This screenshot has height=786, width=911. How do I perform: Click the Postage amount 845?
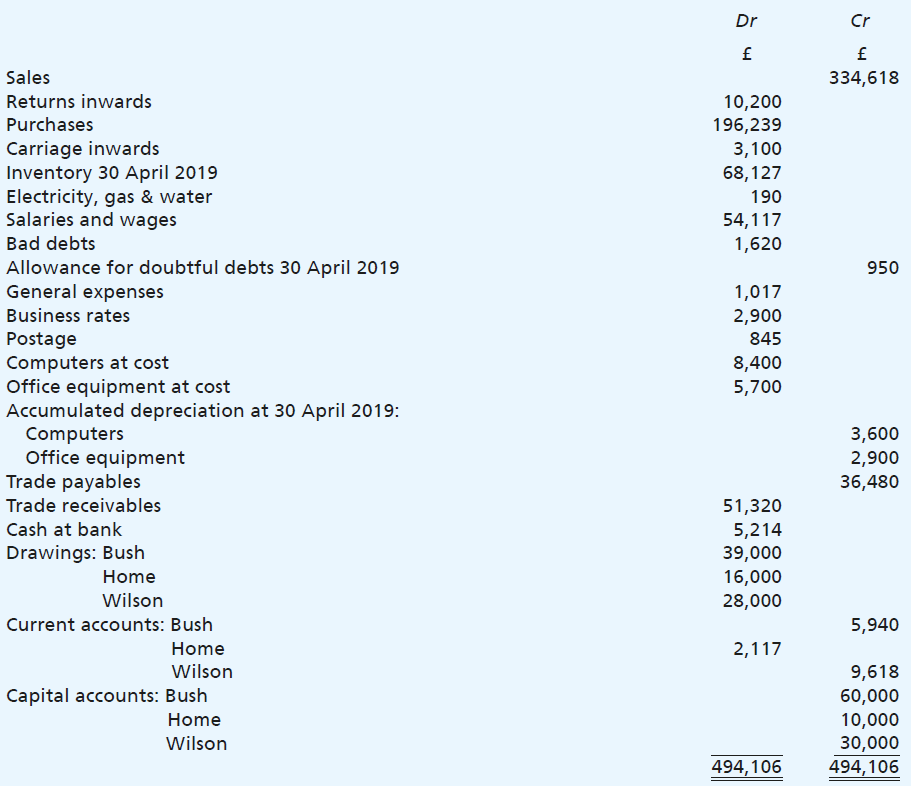(x=764, y=339)
